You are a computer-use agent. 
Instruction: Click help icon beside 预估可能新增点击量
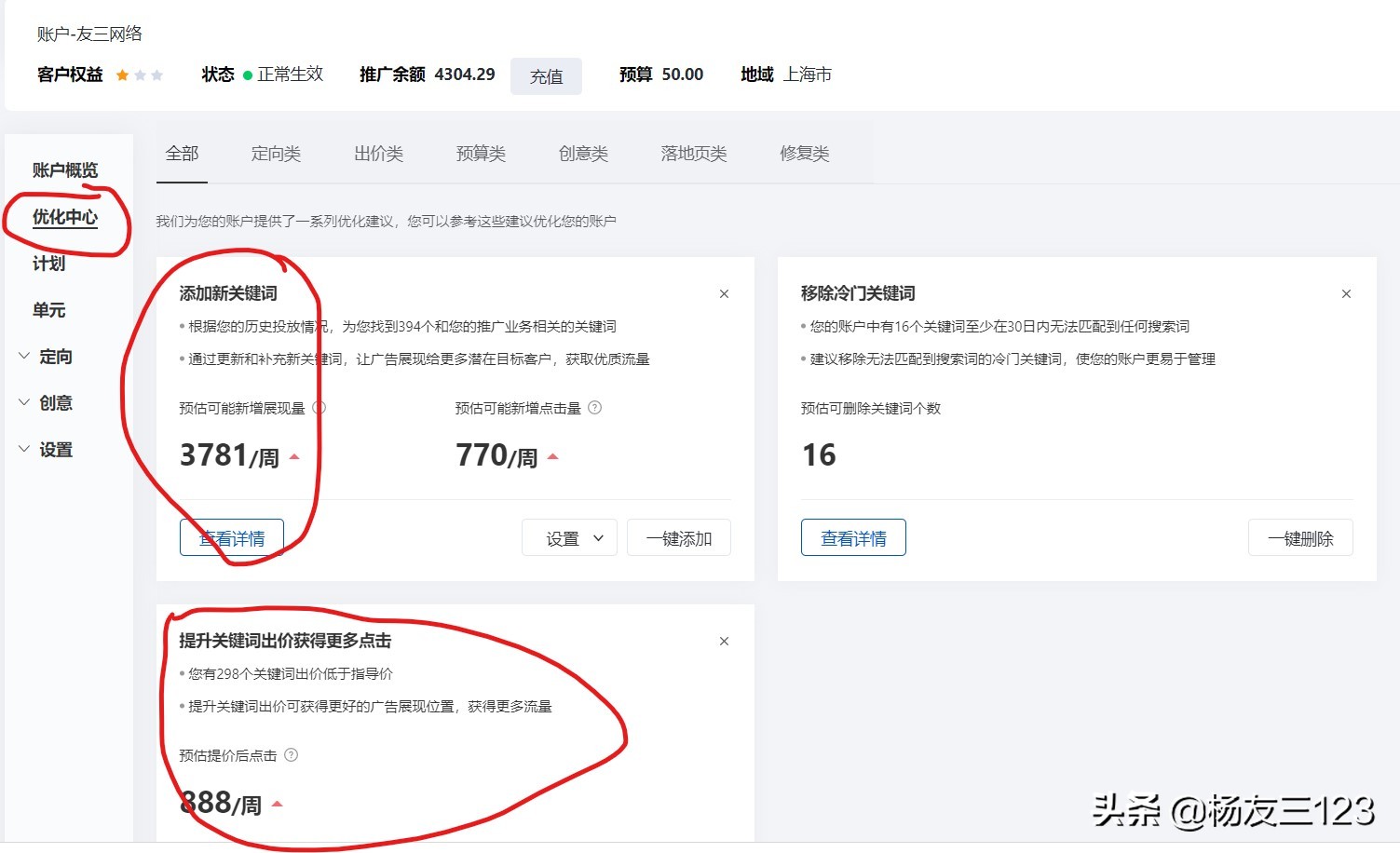click(x=595, y=407)
